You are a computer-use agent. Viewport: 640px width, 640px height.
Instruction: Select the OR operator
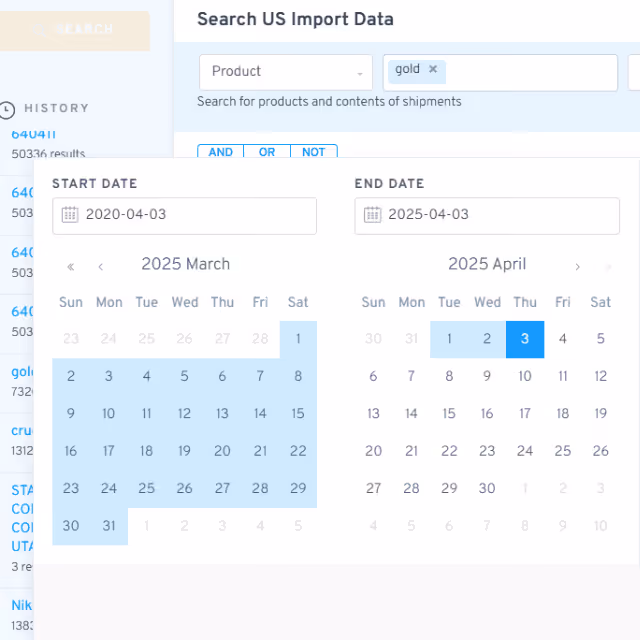pyautogui.click(x=267, y=151)
